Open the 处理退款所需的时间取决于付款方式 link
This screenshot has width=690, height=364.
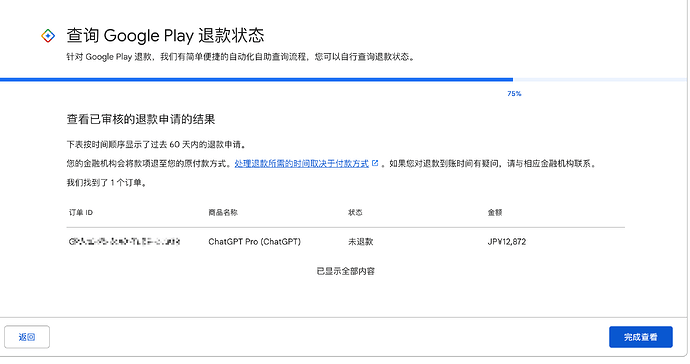(301, 164)
